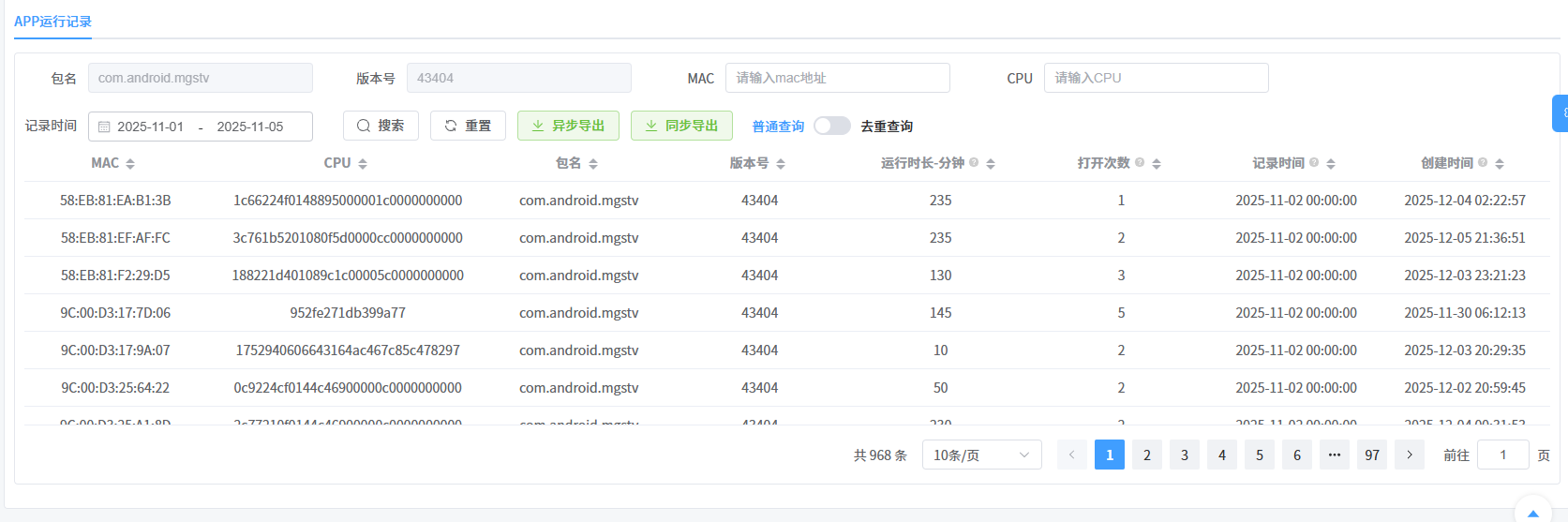Sort table by MAC column arrows
Image resolution: width=1568 pixels, height=522 pixels.
click(x=130, y=164)
